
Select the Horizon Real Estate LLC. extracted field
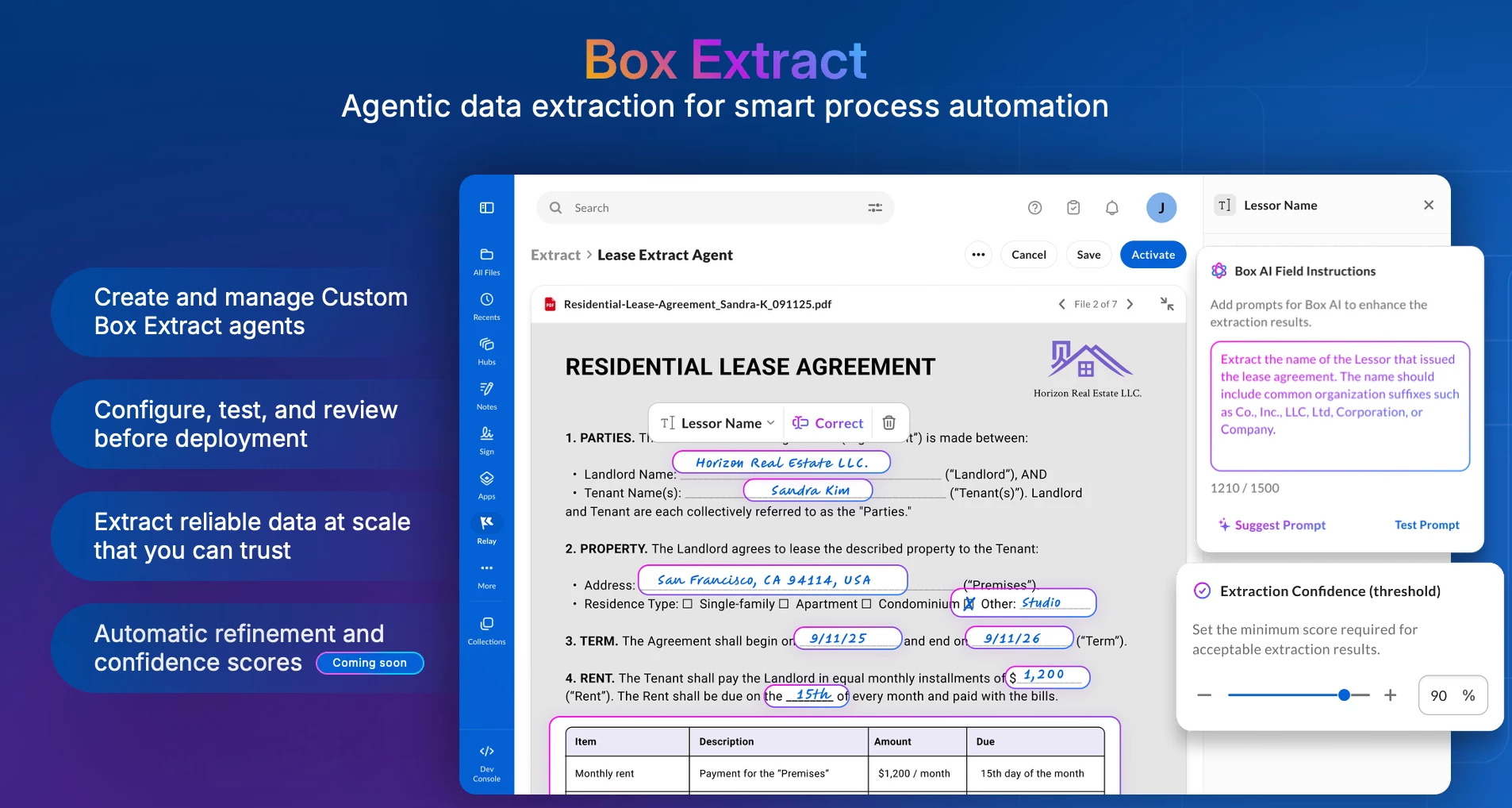tap(781, 462)
